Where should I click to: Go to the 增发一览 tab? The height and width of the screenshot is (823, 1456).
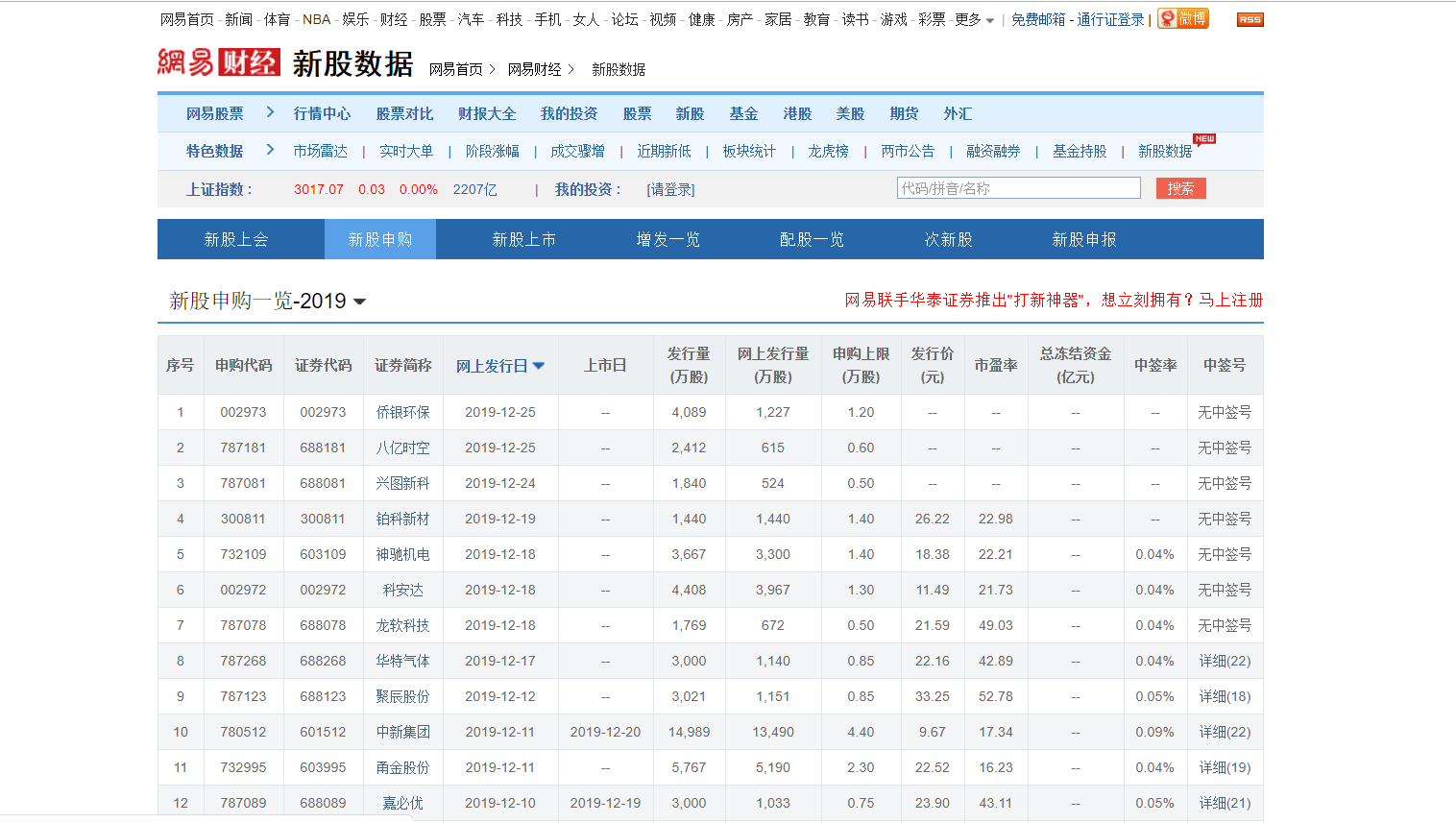(667, 239)
